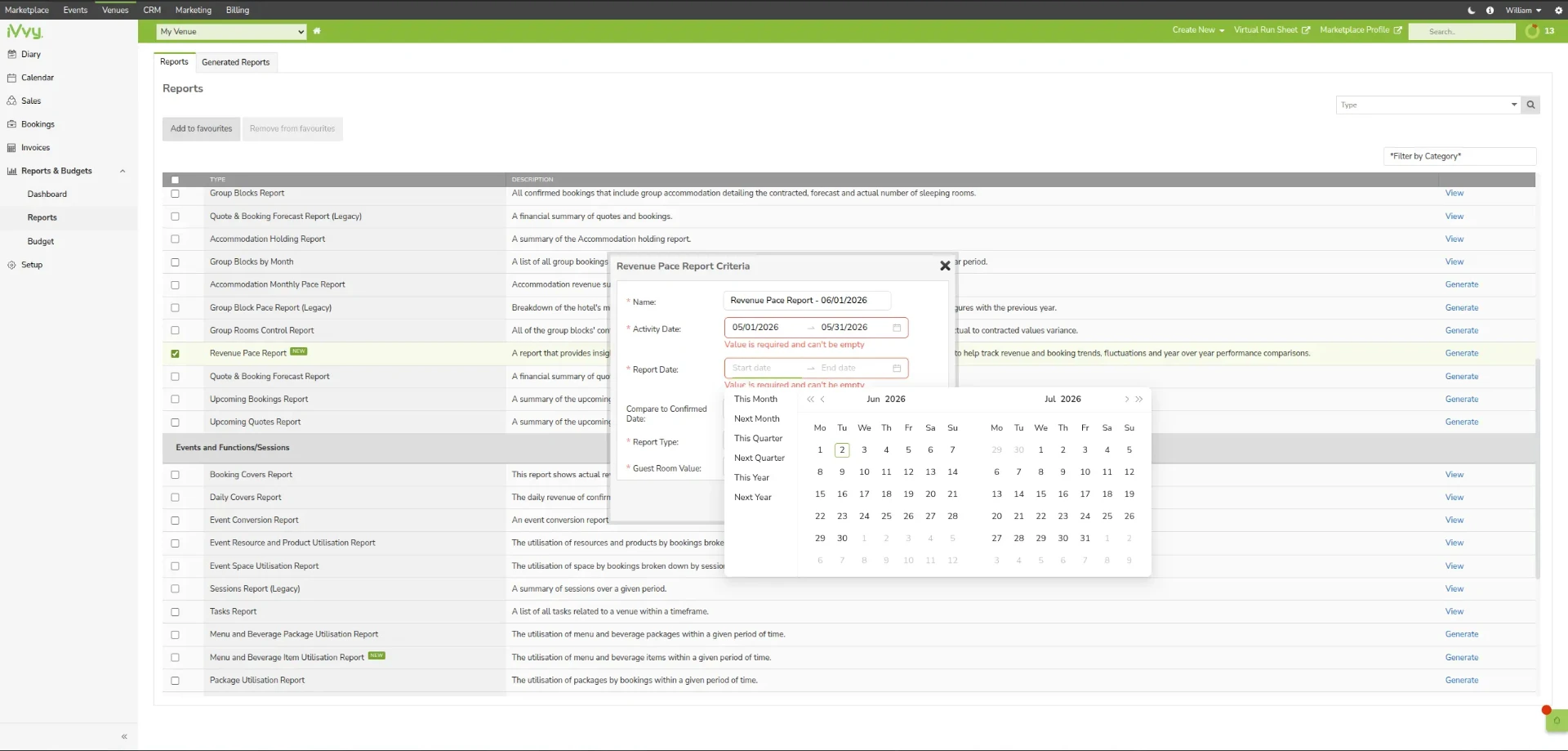Open the notification ring icon beside 13
The height and width of the screenshot is (751, 1568).
(1532, 31)
